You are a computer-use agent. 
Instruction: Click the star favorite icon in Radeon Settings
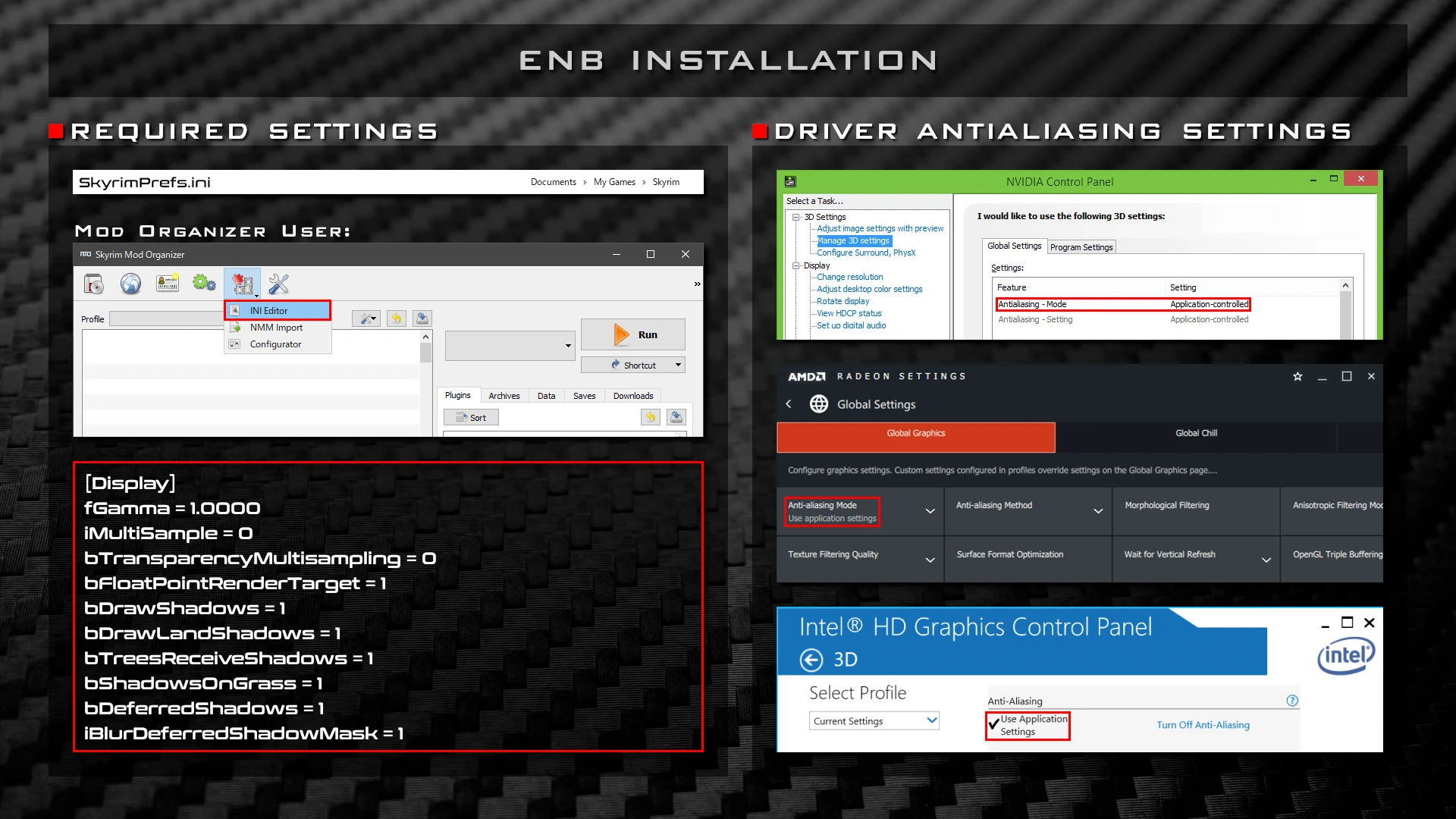pyautogui.click(x=1298, y=376)
